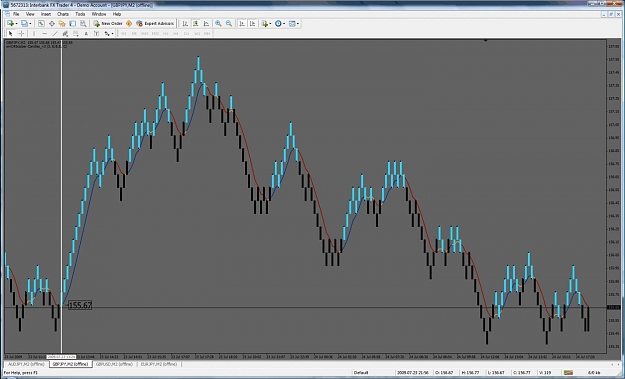The image size is (625, 379).
Task: Select the MN timeframe button
Action: coord(207,33)
